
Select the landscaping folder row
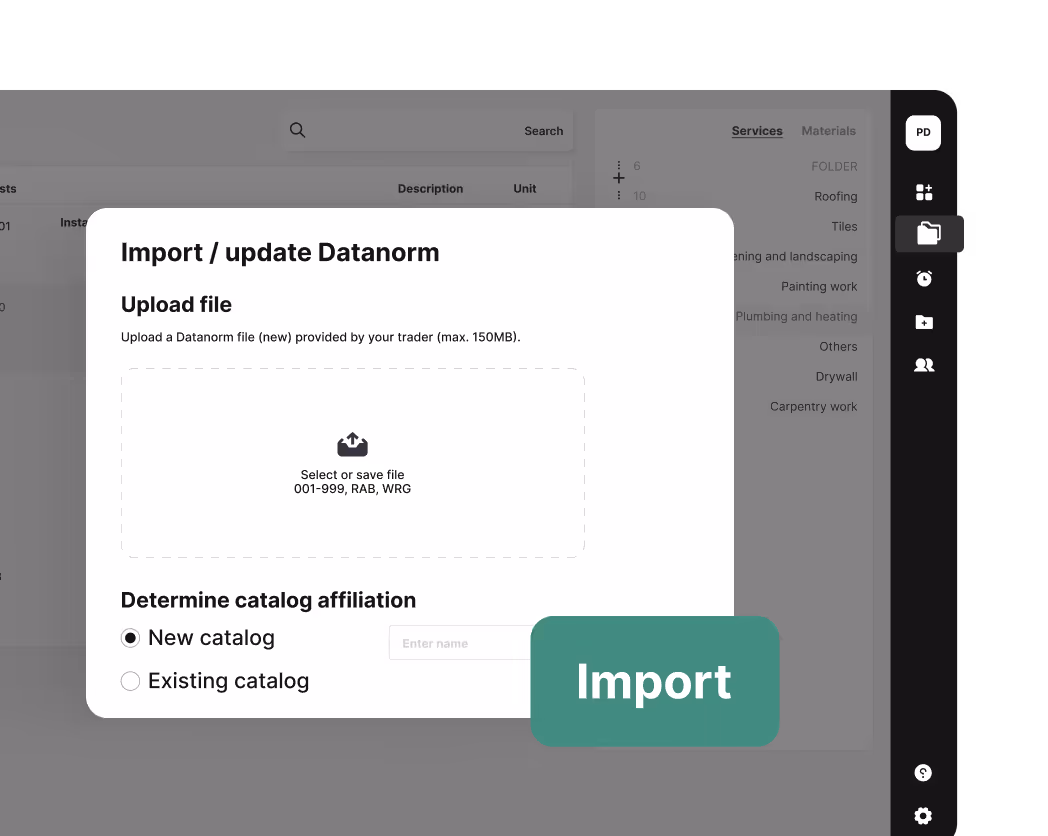[x=795, y=257]
